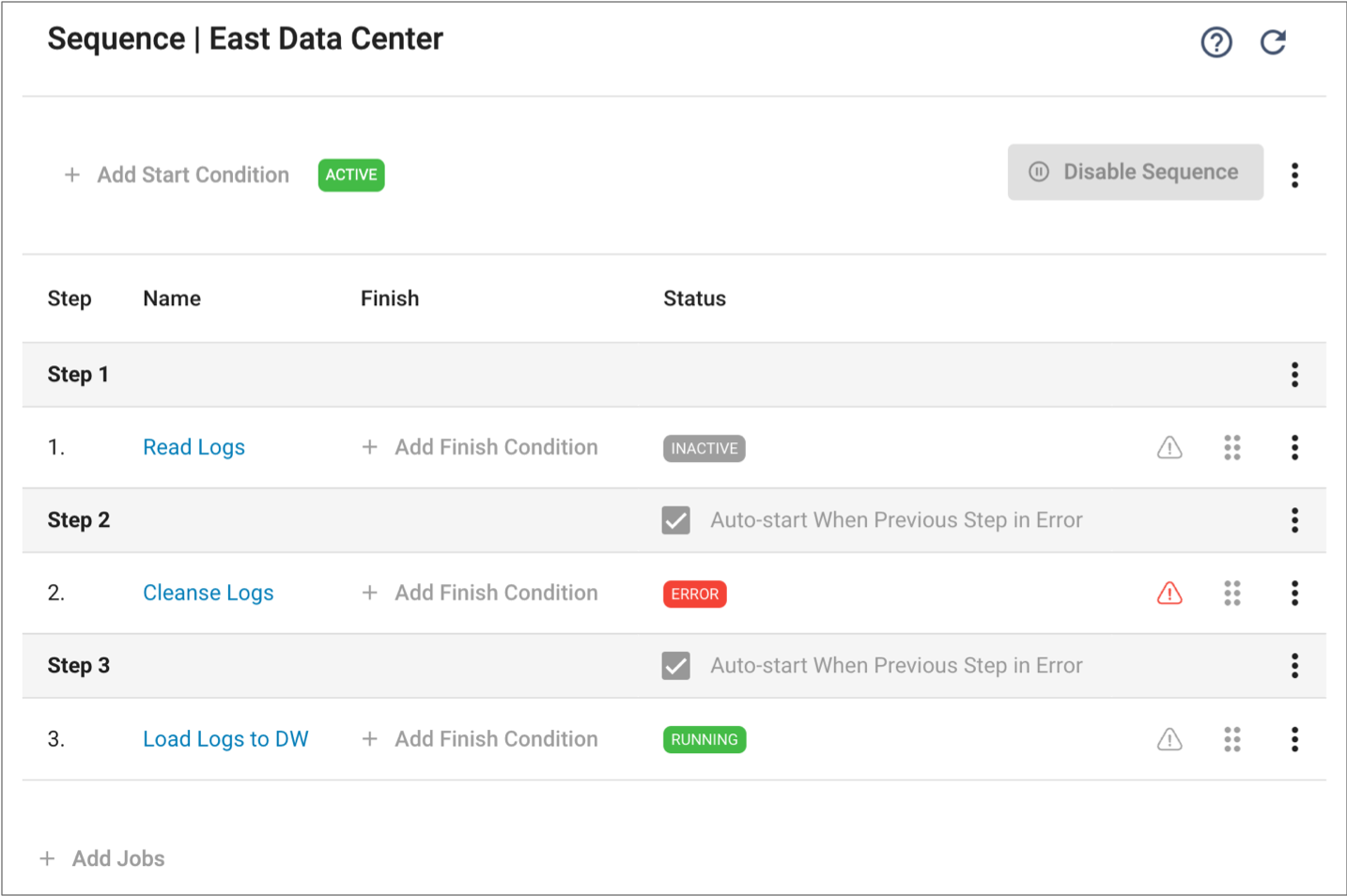Click the Step 1 header label
The width and height of the screenshot is (1347, 896).
pyautogui.click(x=78, y=375)
